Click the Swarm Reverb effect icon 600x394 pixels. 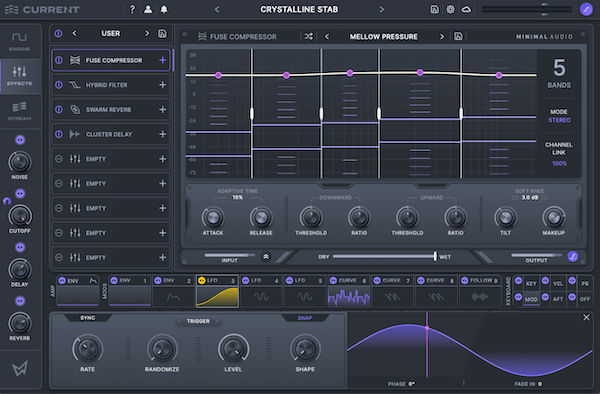click(75, 109)
